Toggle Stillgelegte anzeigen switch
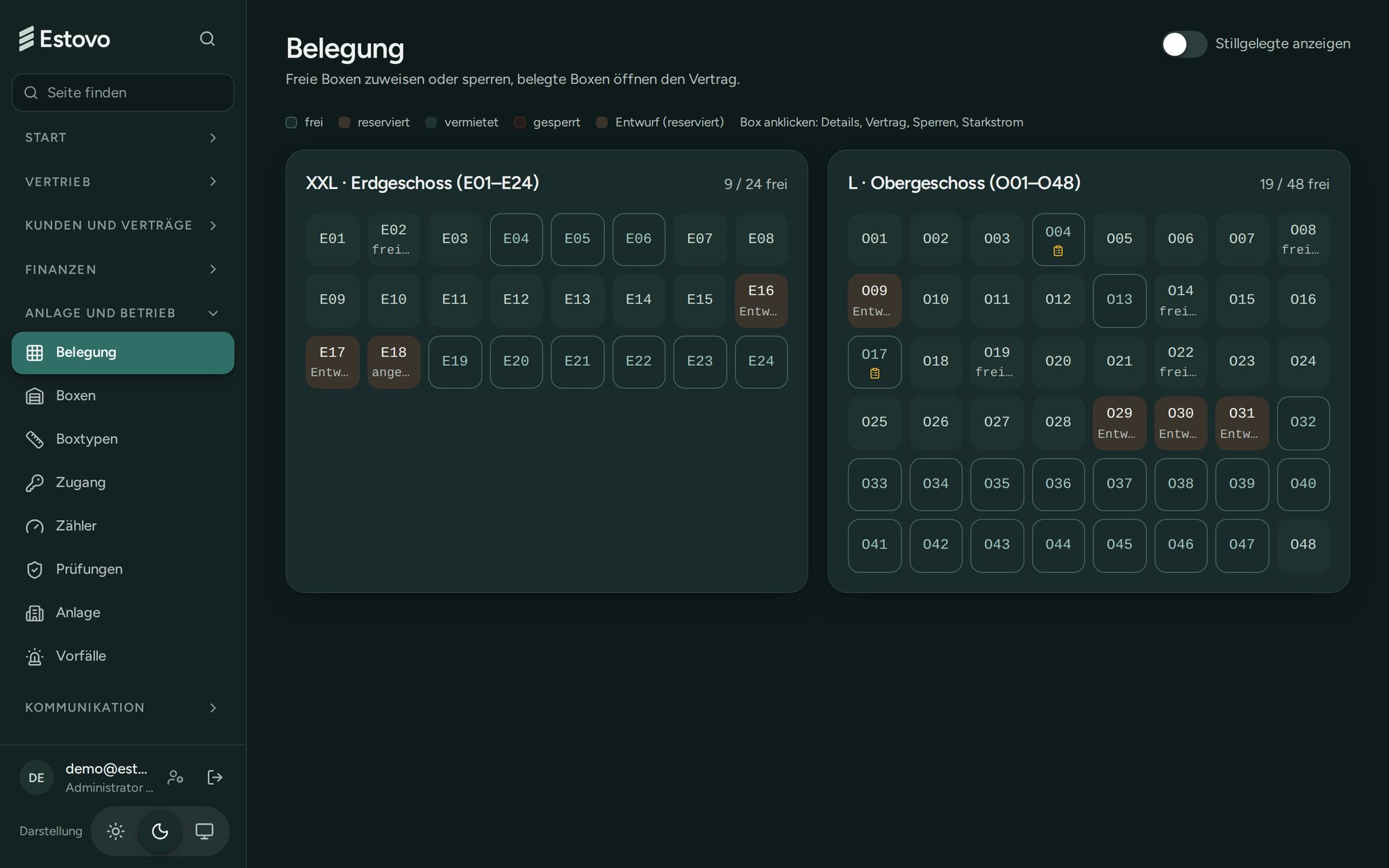Image resolution: width=1389 pixels, height=868 pixels. 1184,44
